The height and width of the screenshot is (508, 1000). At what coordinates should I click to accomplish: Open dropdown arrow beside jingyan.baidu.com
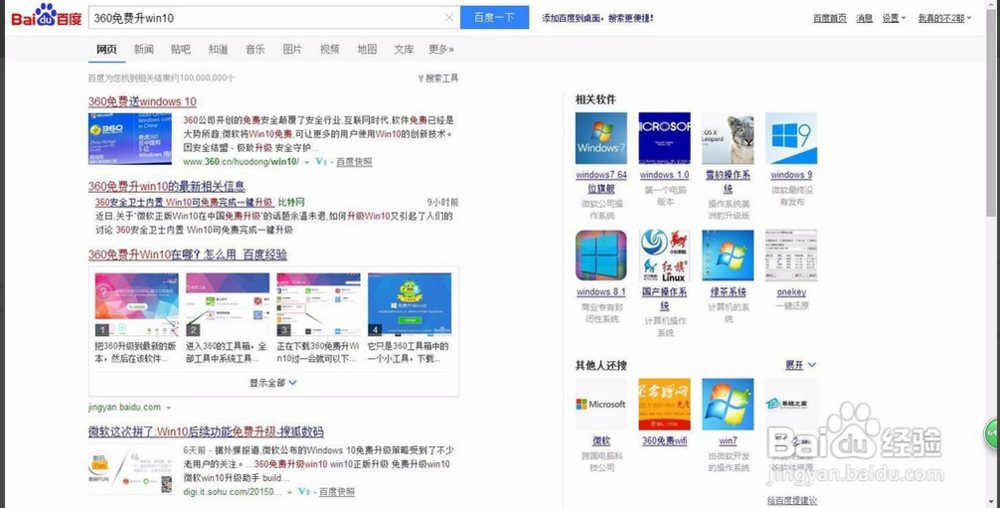[168, 407]
